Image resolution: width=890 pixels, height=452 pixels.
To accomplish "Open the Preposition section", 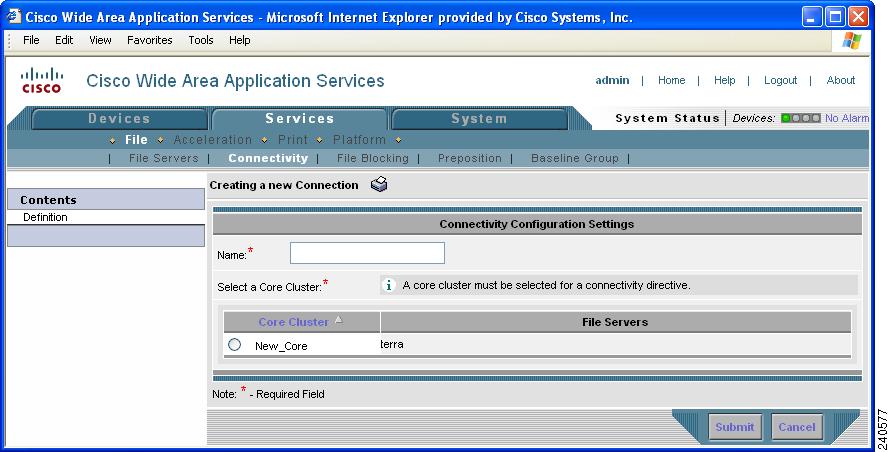I will (469, 158).
